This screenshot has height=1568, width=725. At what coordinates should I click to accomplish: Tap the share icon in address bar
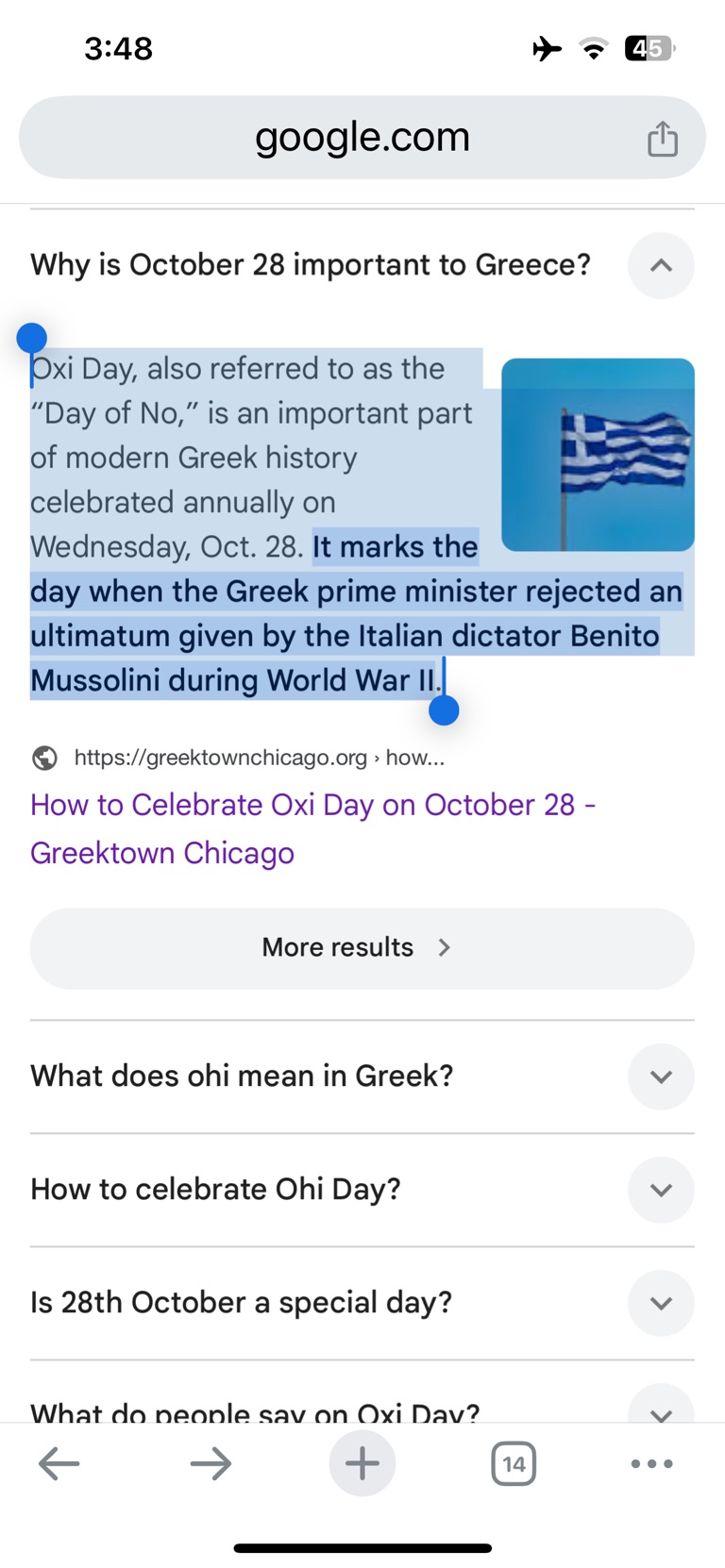662,139
